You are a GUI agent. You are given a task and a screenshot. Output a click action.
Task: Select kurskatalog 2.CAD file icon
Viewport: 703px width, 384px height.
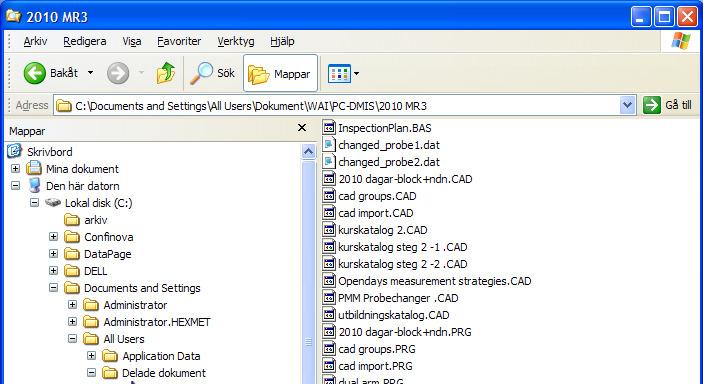(x=329, y=230)
